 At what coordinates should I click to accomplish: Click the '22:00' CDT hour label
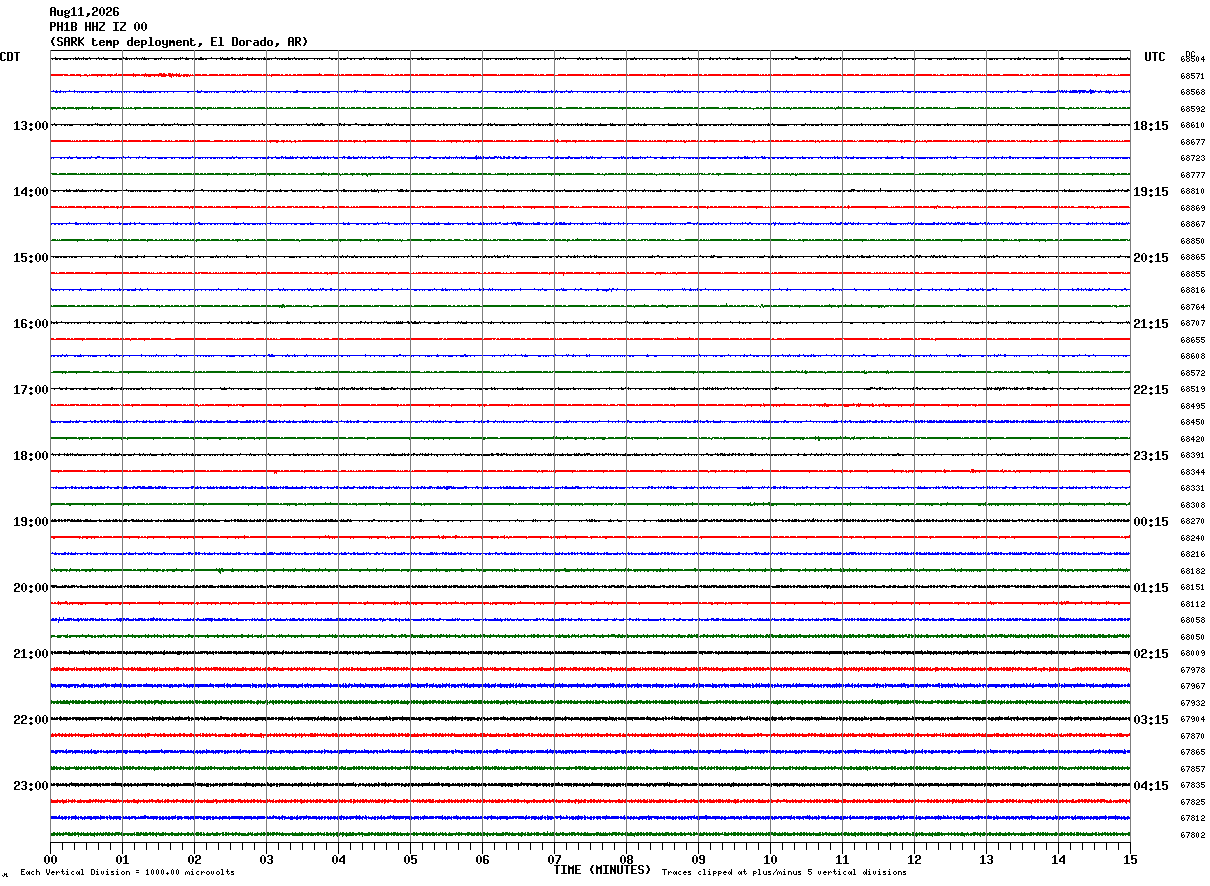[31, 720]
